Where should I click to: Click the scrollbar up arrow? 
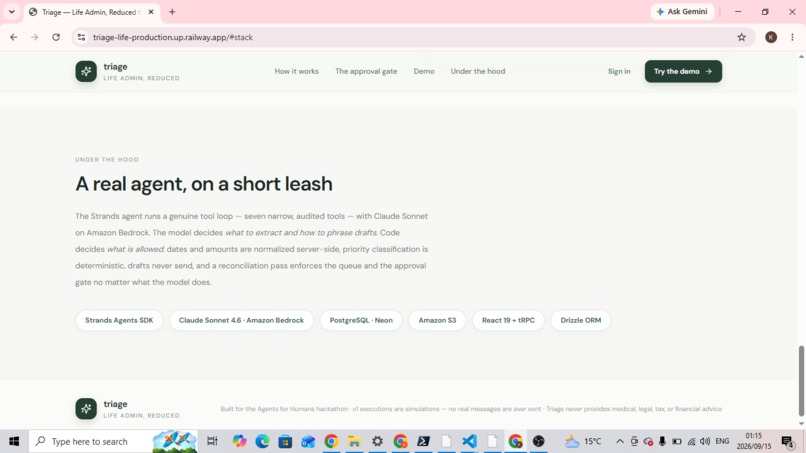801,57
